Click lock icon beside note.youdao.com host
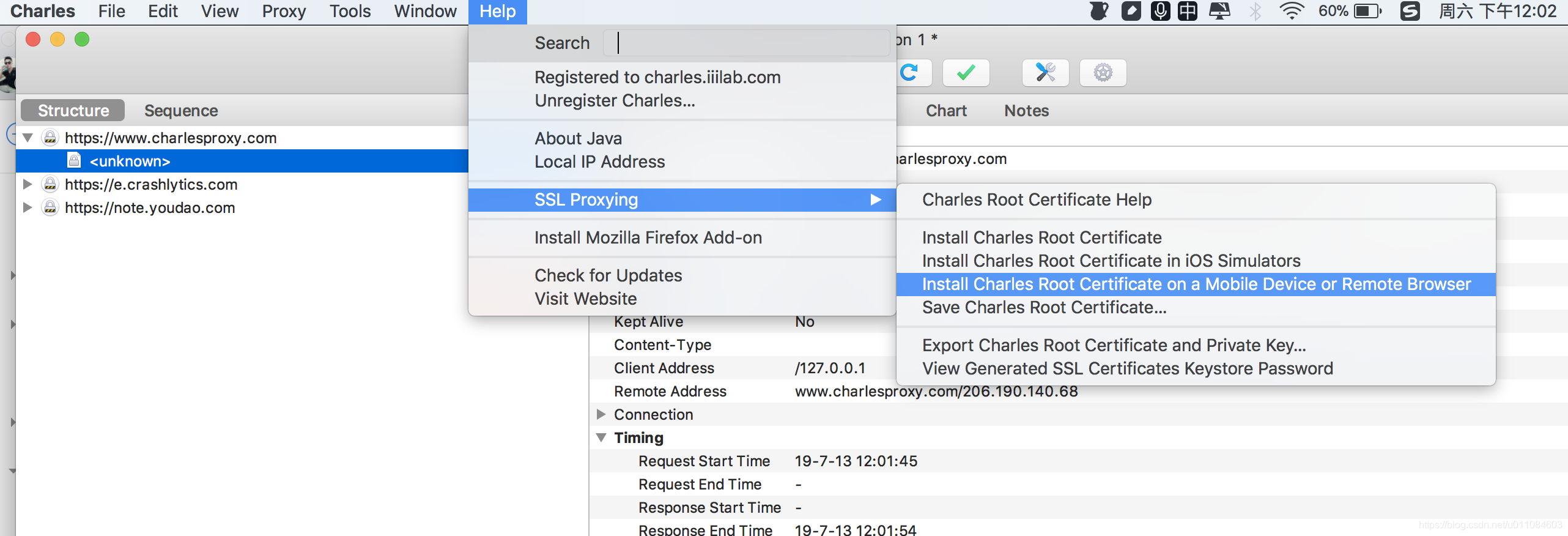This screenshot has height=536, width=1568. click(x=50, y=207)
